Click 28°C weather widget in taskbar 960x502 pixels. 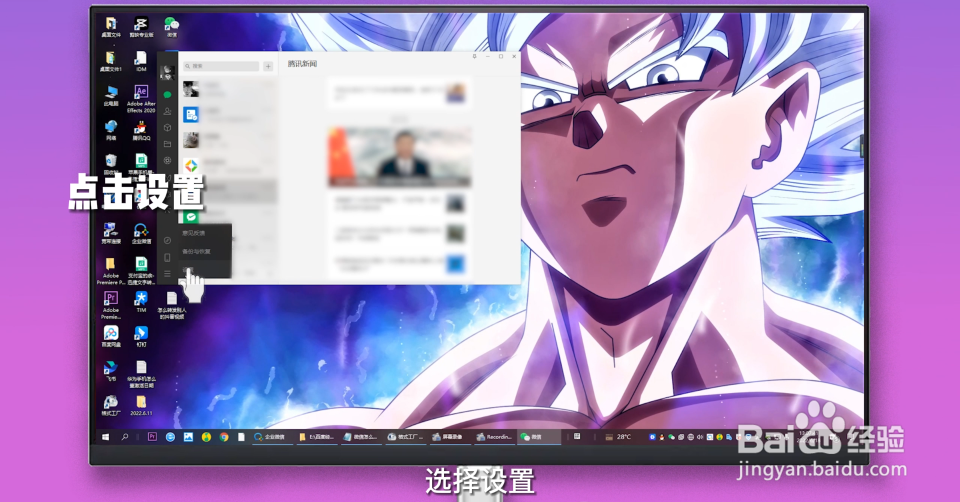[618, 437]
